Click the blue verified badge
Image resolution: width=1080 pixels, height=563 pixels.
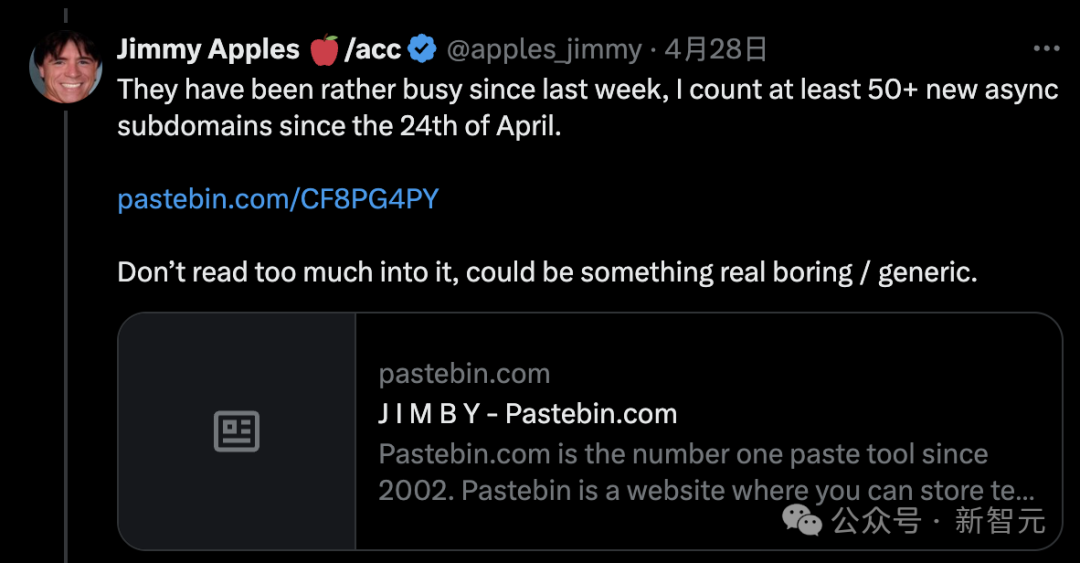click(x=422, y=49)
